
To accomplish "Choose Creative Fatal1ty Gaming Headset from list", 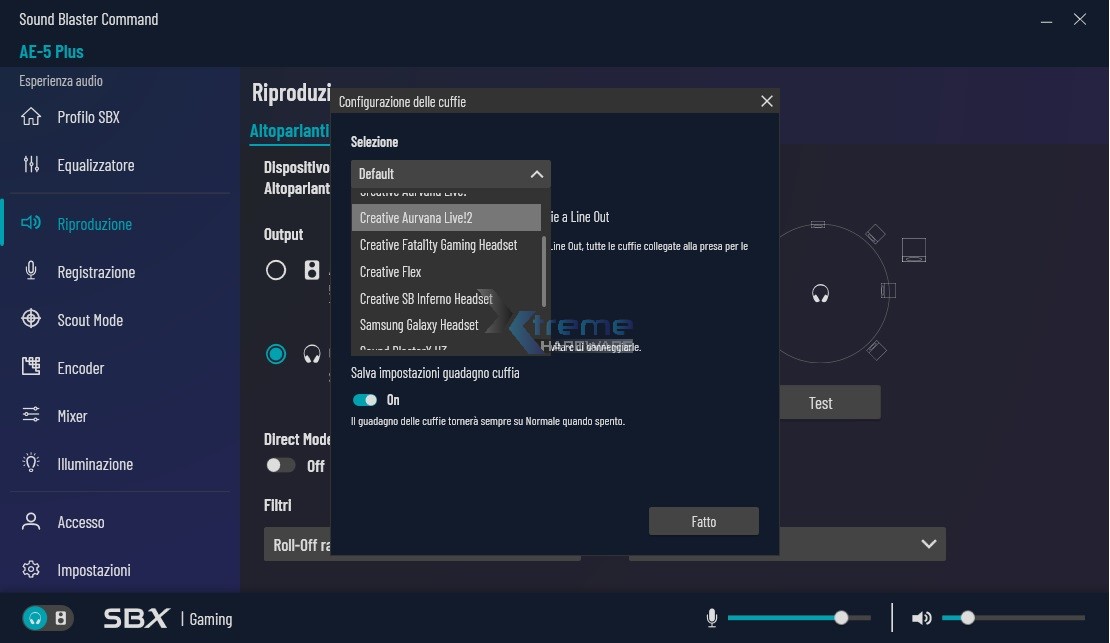I will (x=438, y=245).
